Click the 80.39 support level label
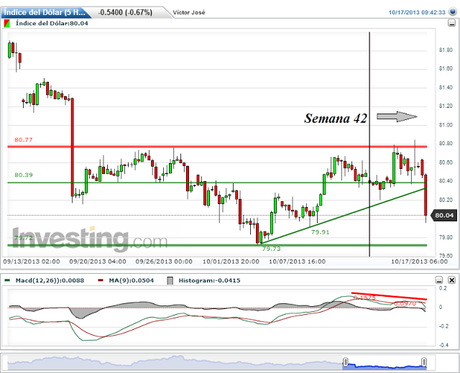The image size is (460, 373). (24, 175)
